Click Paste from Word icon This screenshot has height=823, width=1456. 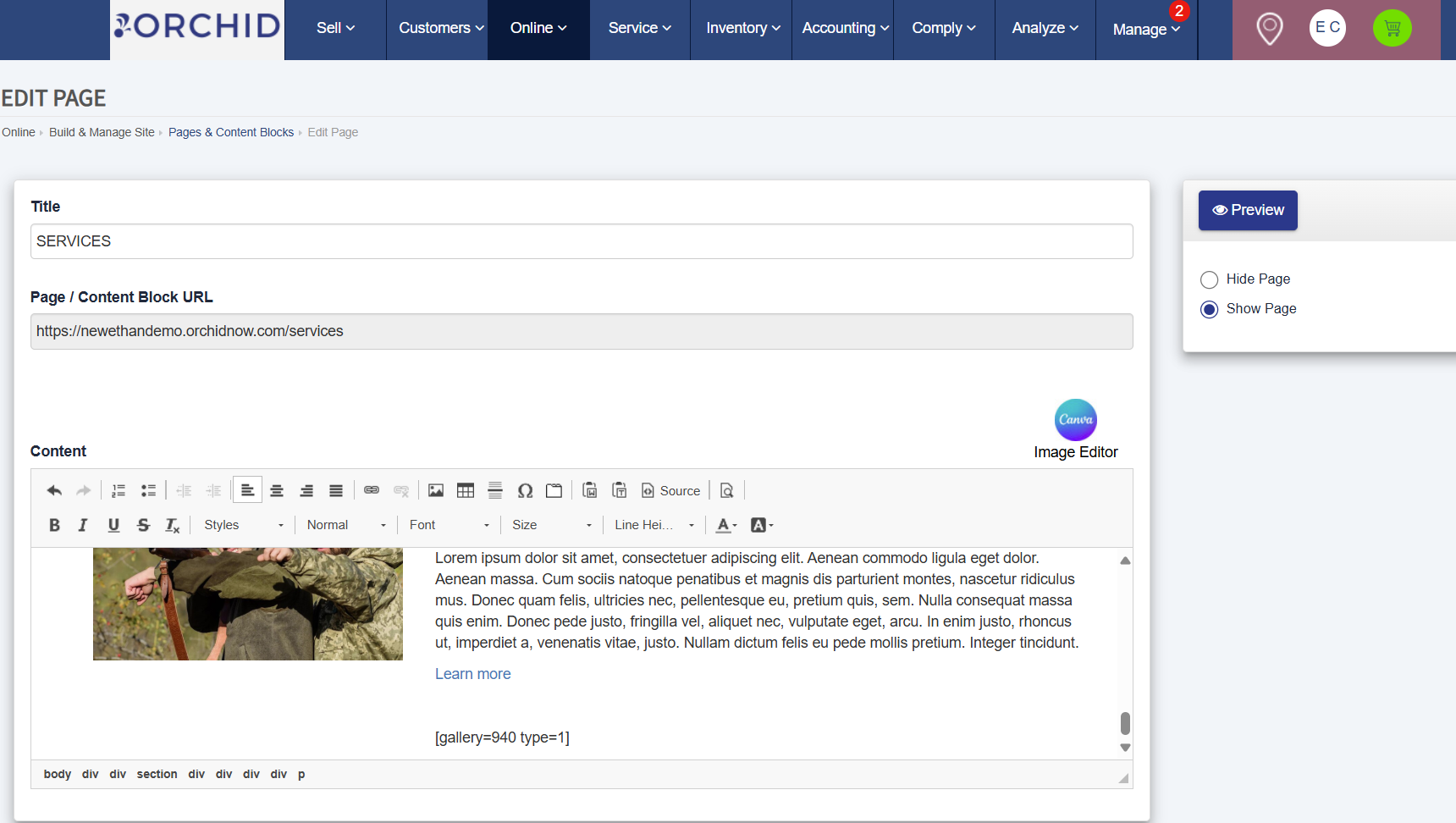pyautogui.click(x=590, y=490)
